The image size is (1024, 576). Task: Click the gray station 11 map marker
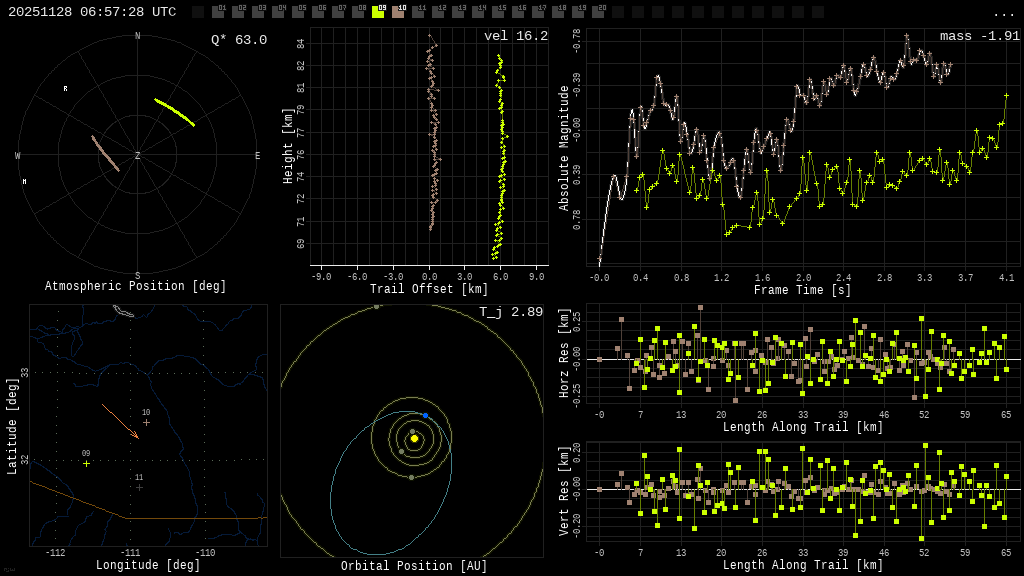(139, 487)
